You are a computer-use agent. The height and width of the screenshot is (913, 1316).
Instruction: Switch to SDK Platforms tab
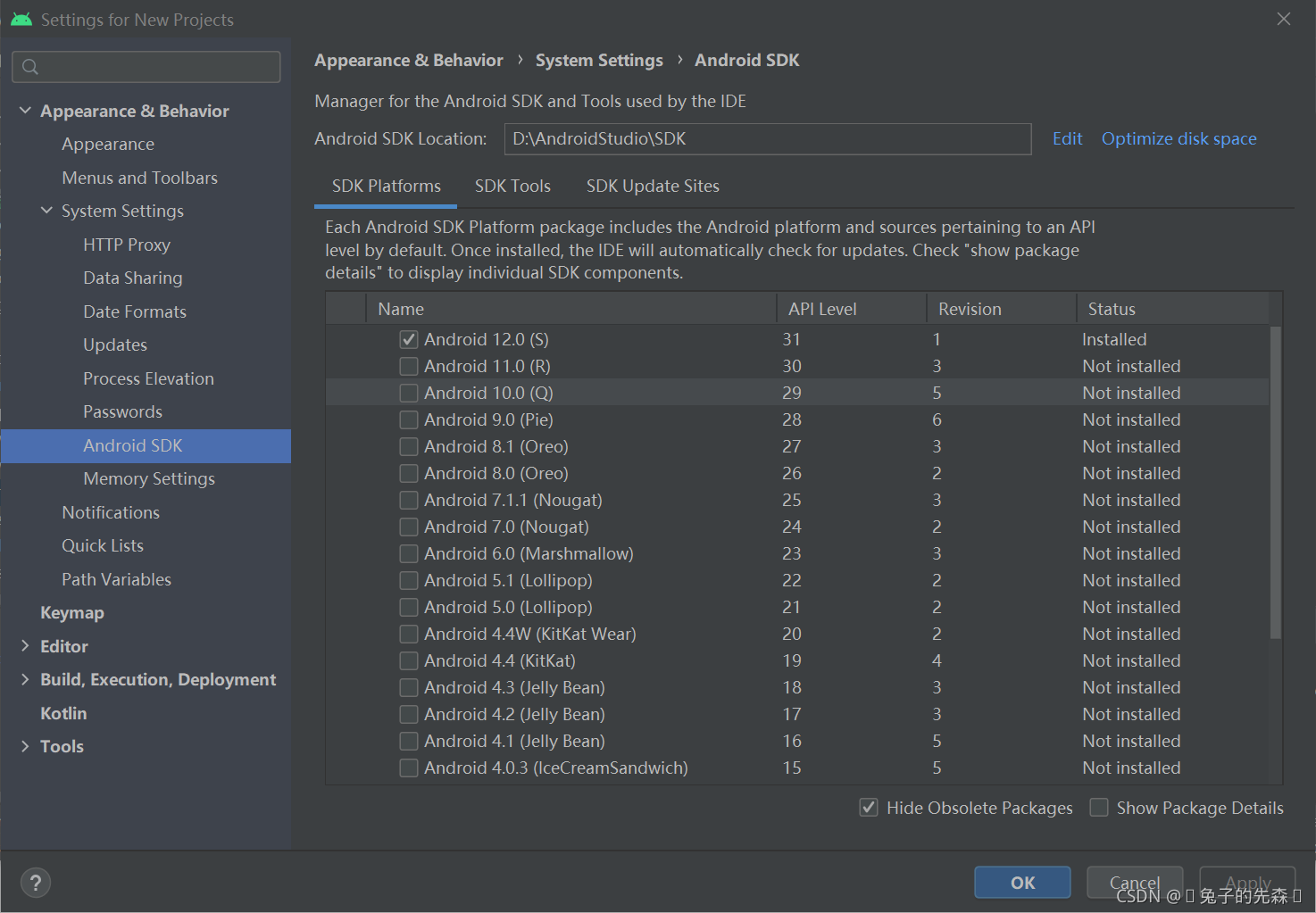tap(387, 186)
